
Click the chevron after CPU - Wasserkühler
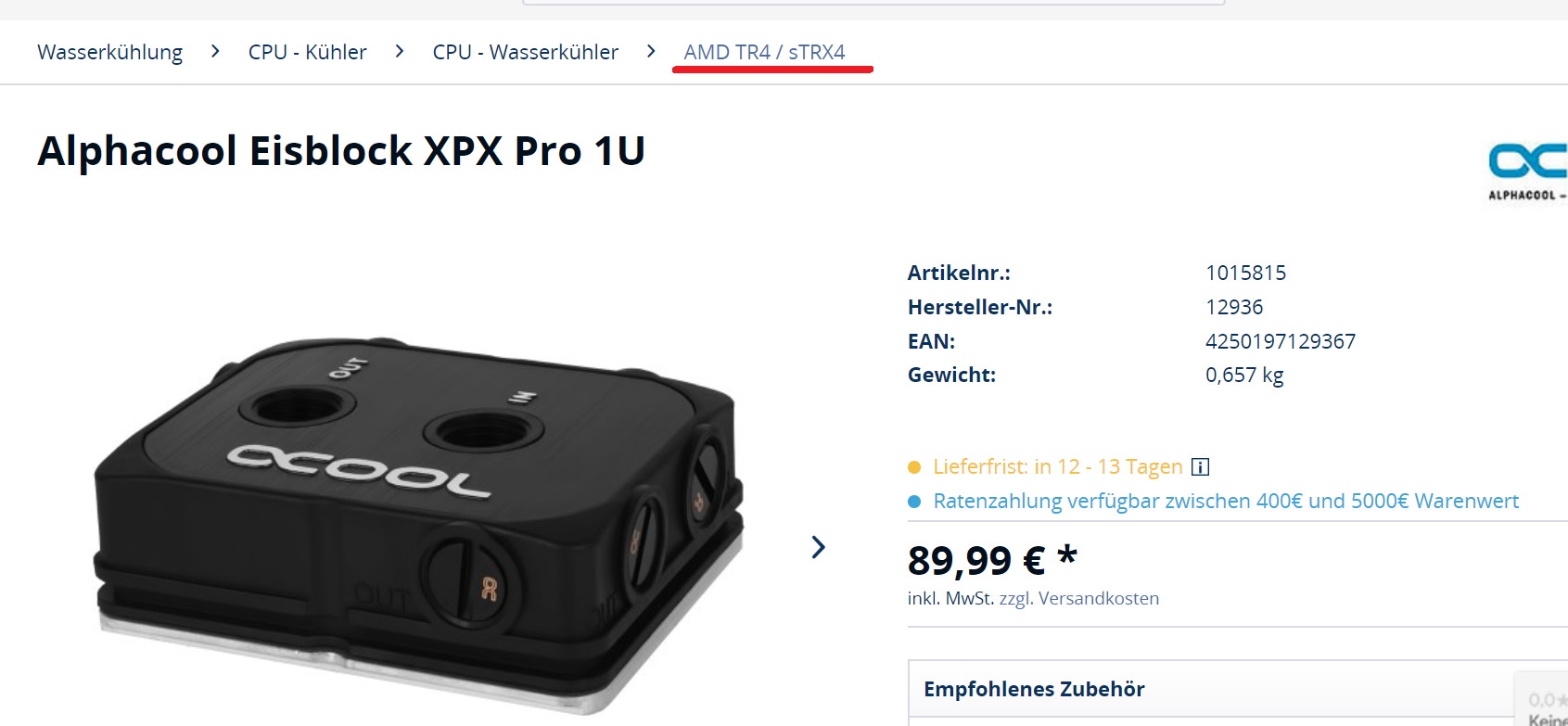[x=651, y=51]
